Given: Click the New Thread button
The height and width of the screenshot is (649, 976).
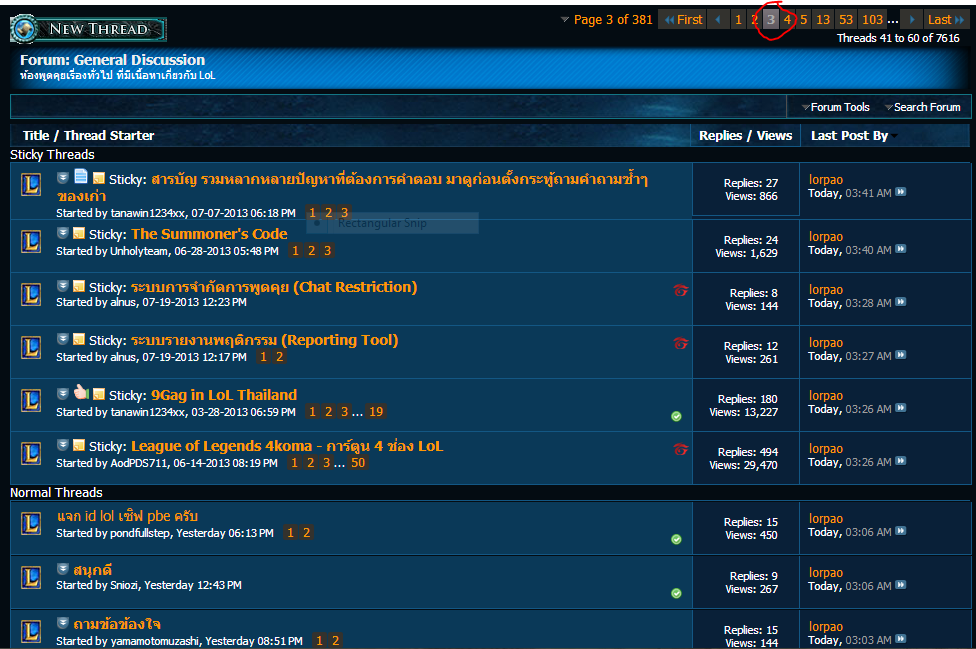Looking at the screenshot, I should point(88,29).
